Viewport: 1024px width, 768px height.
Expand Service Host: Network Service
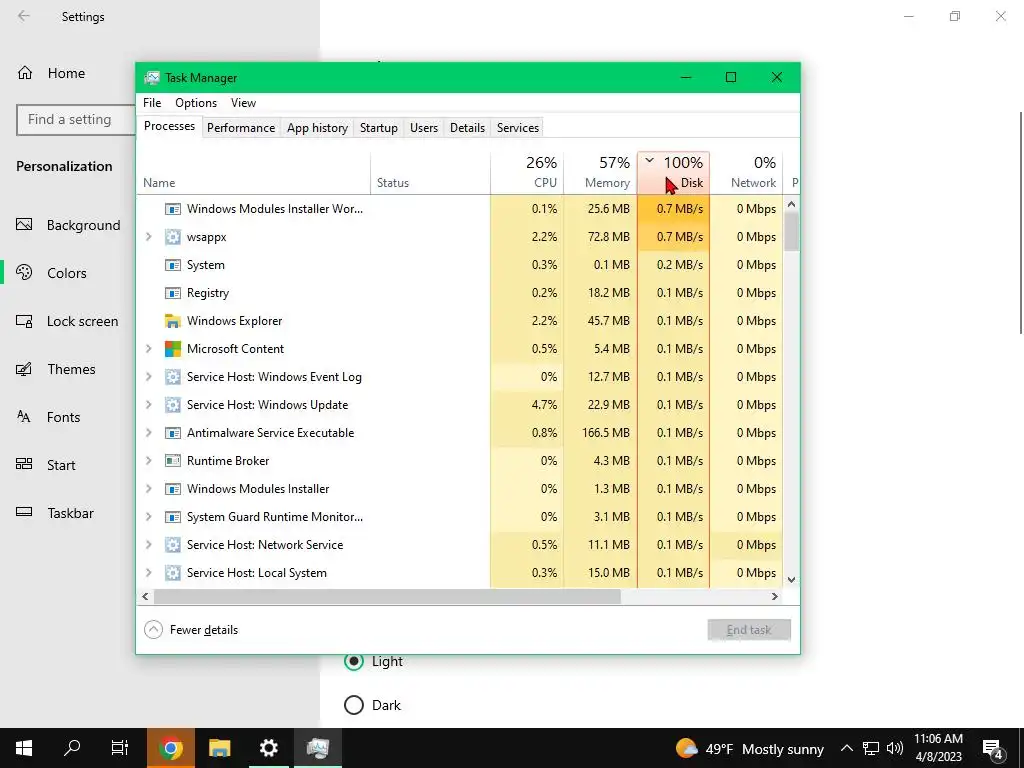click(149, 545)
